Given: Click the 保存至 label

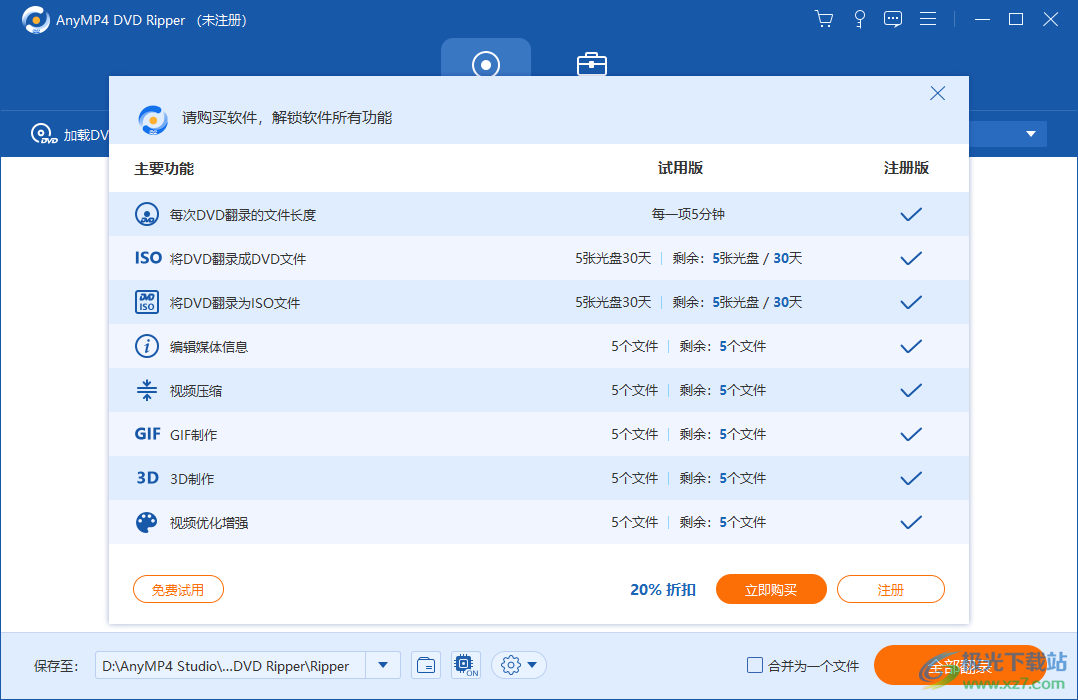Looking at the screenshot, I should [x=56, y=666].
